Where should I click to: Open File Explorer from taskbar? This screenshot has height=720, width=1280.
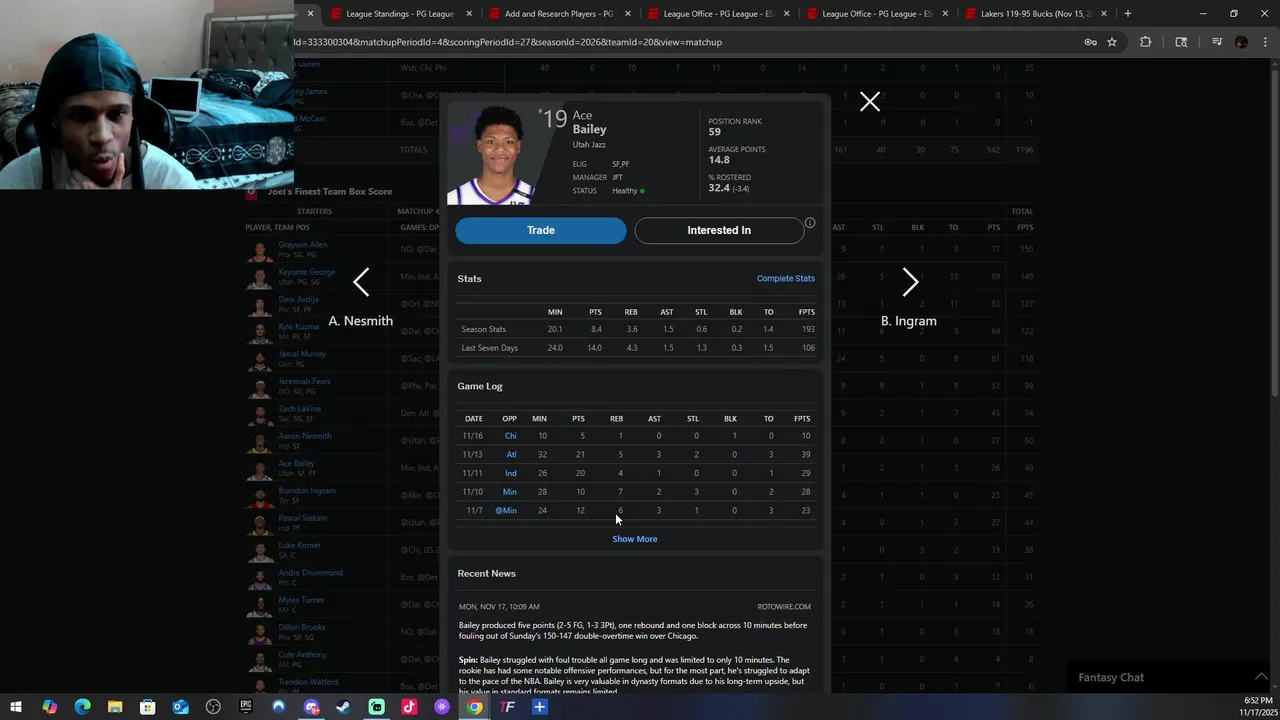click(x=115, y=707)
